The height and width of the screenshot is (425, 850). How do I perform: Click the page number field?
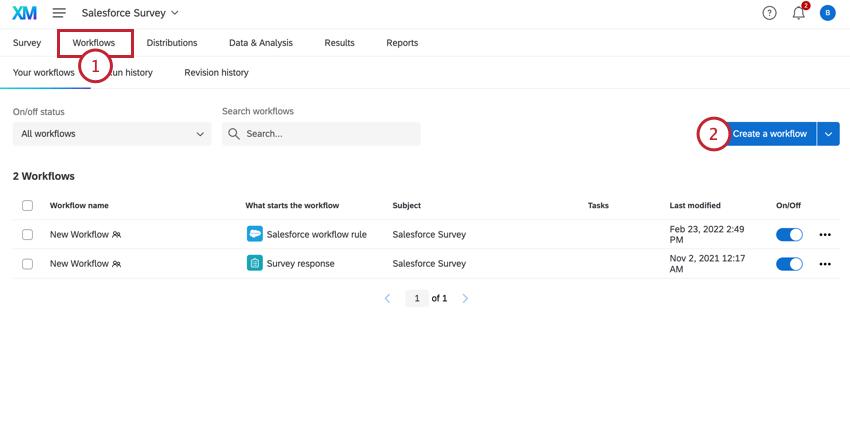(417, 298)
